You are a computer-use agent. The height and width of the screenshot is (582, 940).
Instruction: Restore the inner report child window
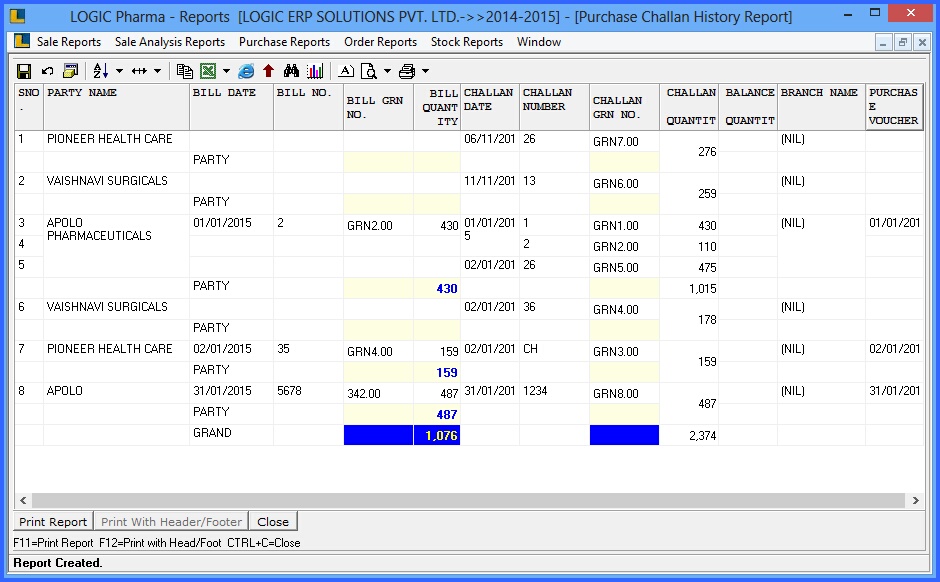[x=902, y=43]
